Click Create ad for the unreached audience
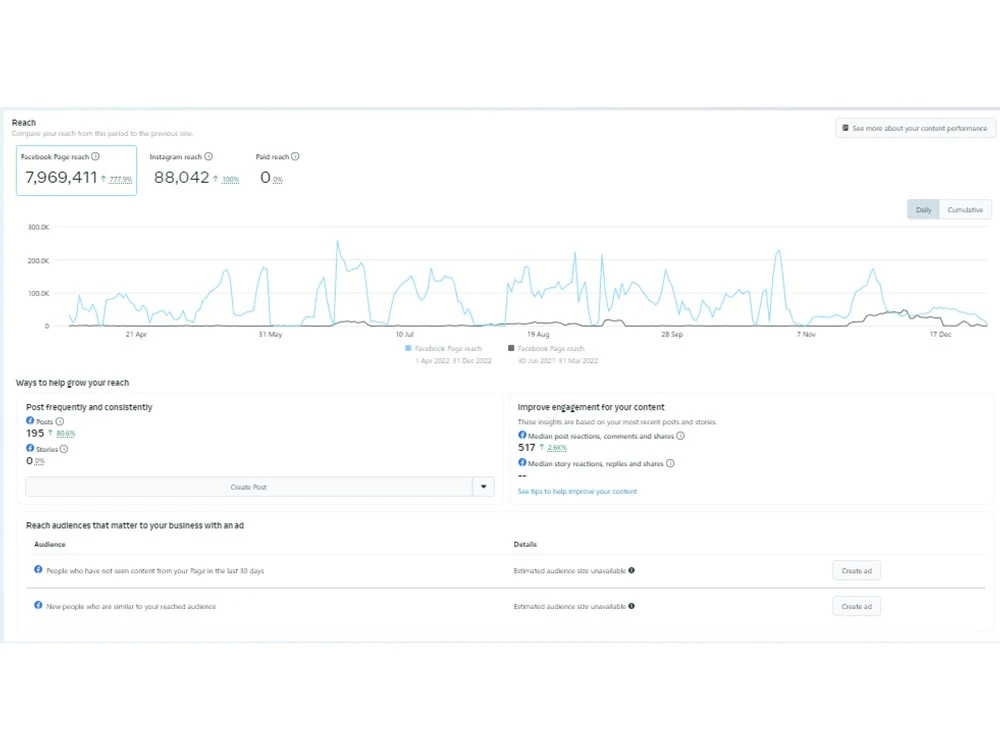1000x750 pixels. (857, 570)
